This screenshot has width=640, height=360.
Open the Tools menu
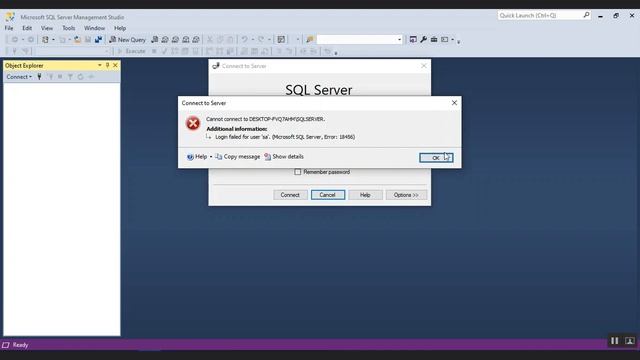(69, 28)
